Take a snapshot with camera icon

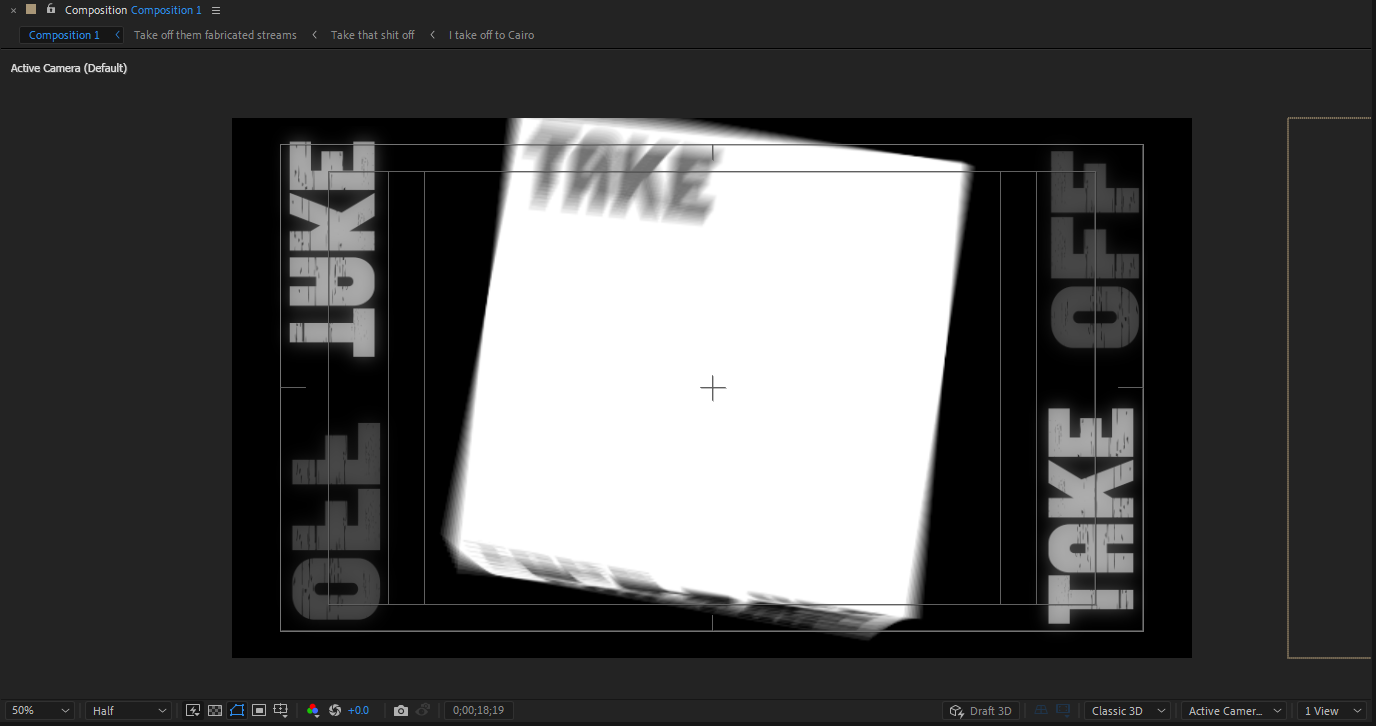[x=401, y=710]
